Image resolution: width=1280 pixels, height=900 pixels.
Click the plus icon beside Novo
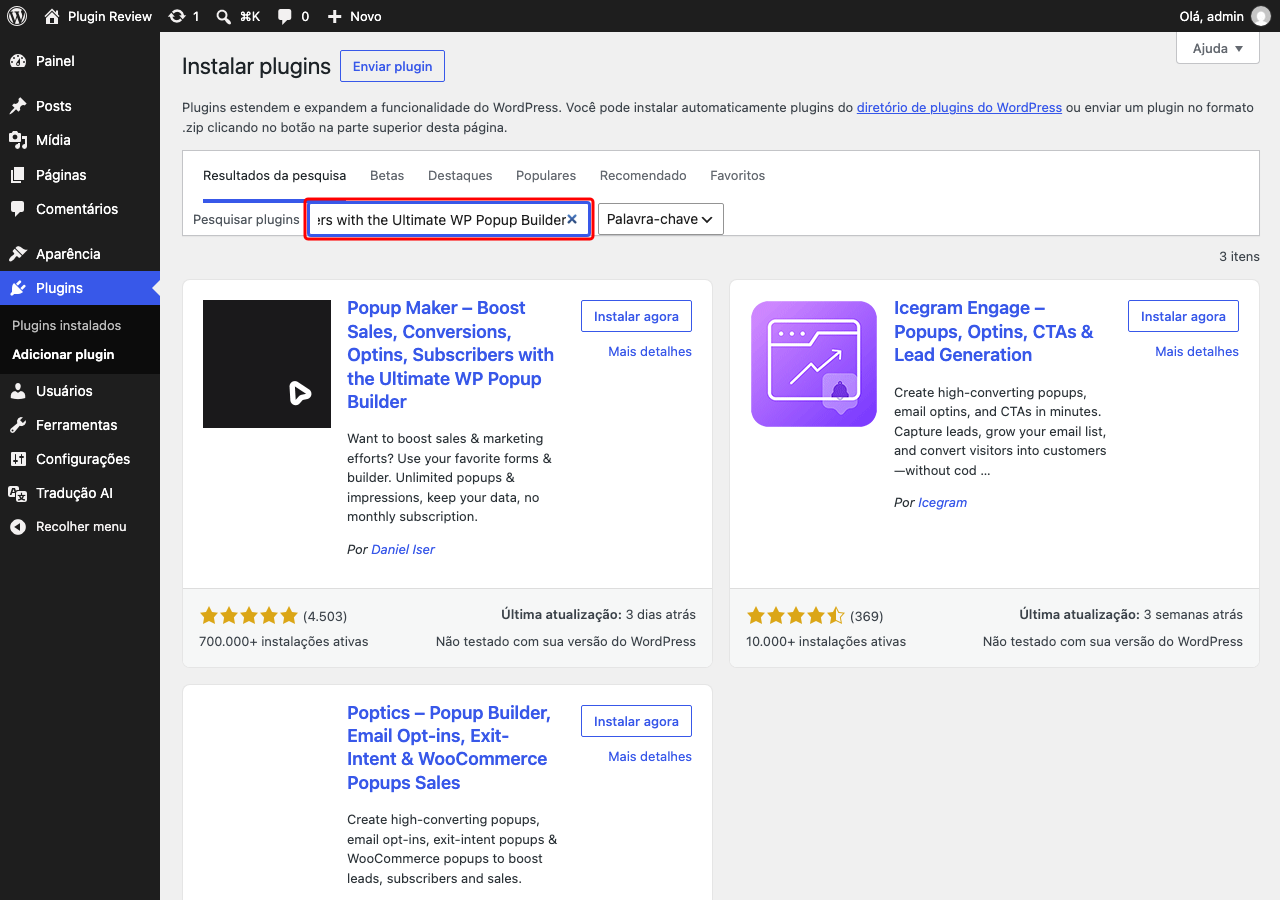[335, 16]
